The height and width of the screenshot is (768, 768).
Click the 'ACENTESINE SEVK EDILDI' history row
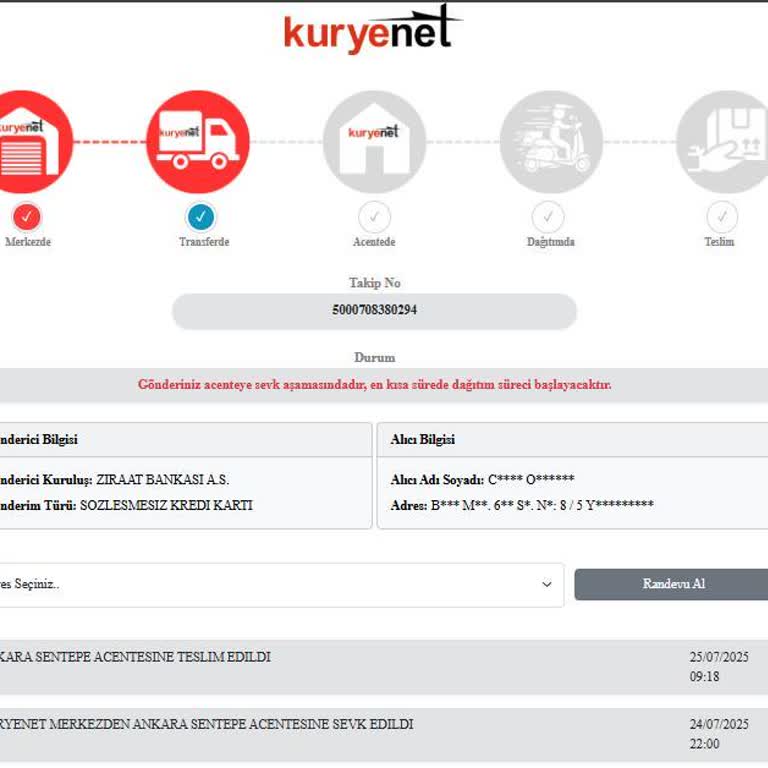pyautogui.click(x=384, y=734)
